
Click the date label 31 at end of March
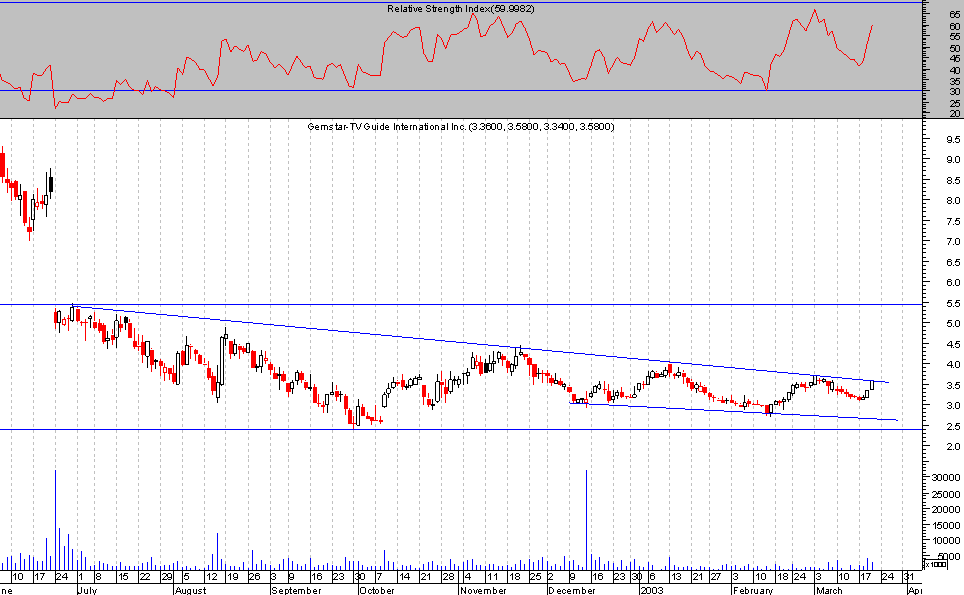909,577
